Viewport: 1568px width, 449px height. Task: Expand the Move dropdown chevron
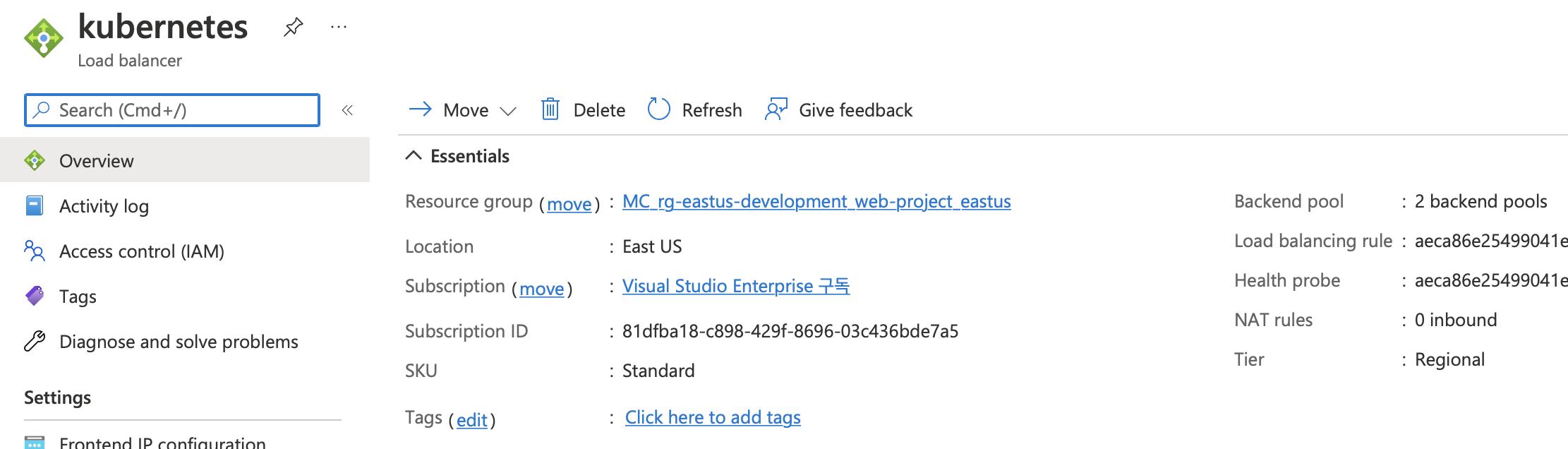pyautogui.click(x=508, y=111)
